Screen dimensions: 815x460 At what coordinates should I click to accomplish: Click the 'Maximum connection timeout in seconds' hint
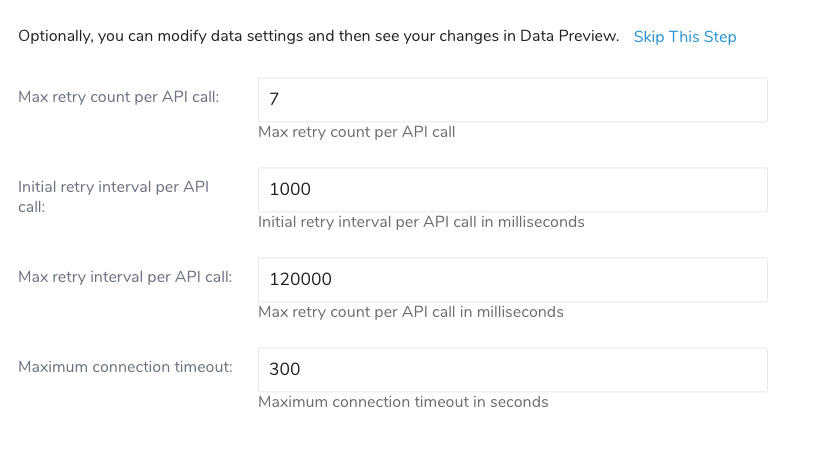point(403,402)
